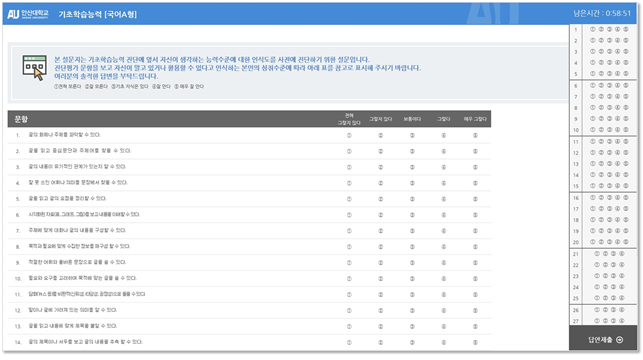Select 그렇지 않다 for question 2
Image resolution: width=643 pixels, height=360 pixels.
381,151
